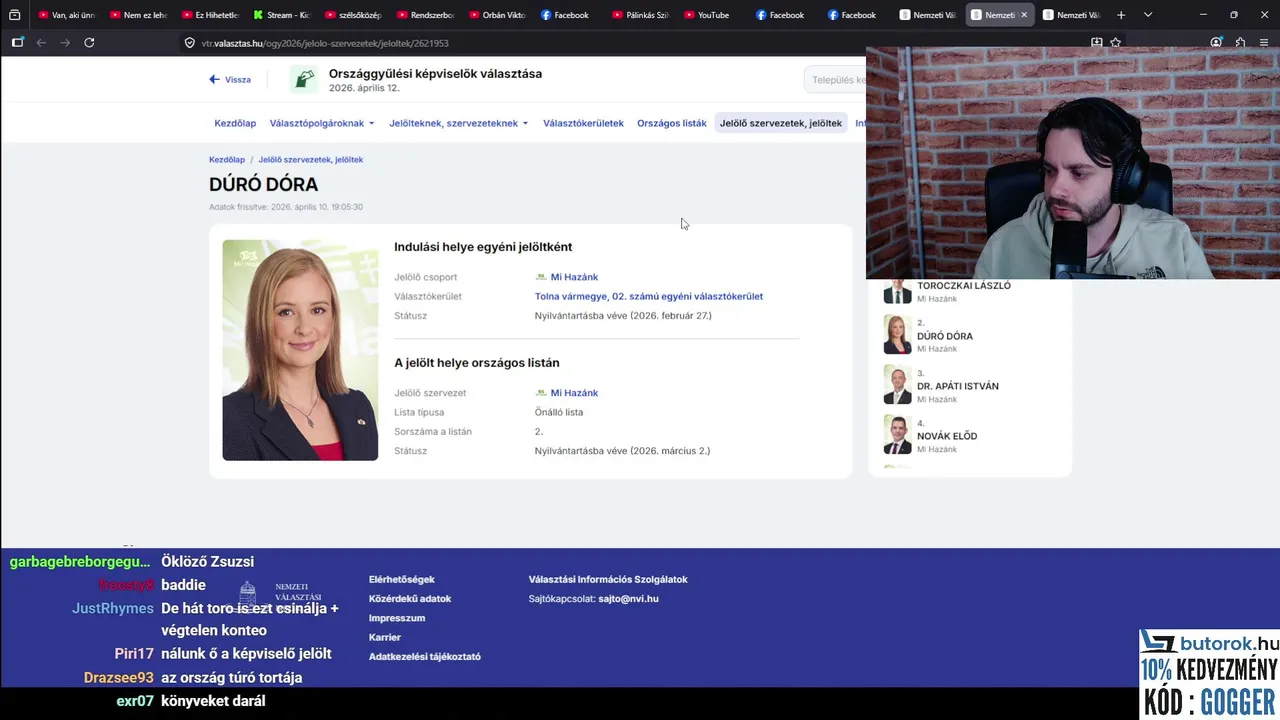
Task: Select Novák Előd in candidate list
Action: [947, 436]
